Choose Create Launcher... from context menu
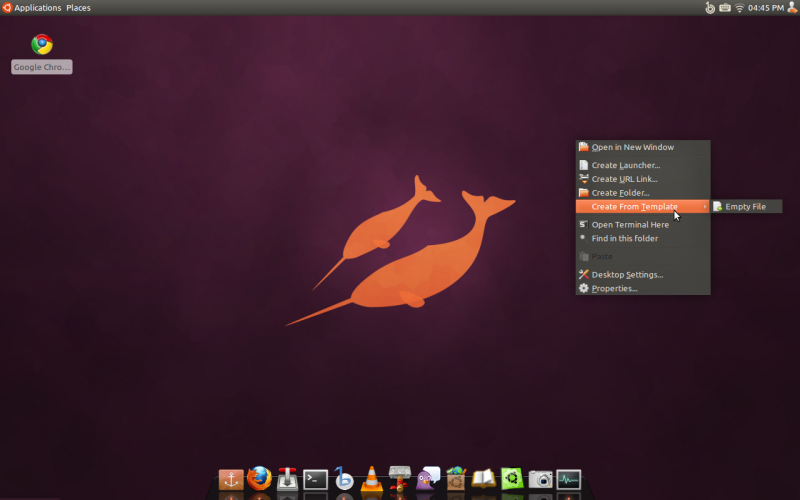This screenshot has height=500, width=800. tap(643, 165)
